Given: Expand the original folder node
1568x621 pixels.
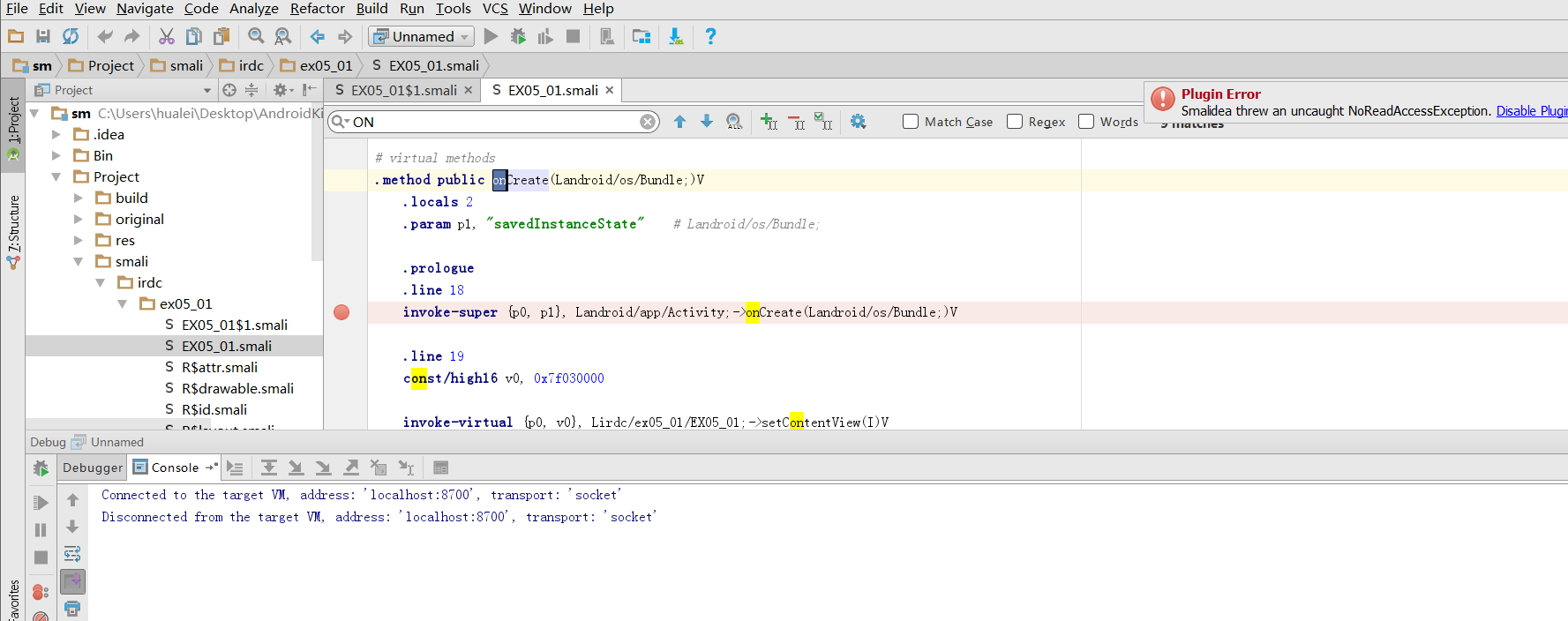Looking at the screenshot, I should click(79, 219).
